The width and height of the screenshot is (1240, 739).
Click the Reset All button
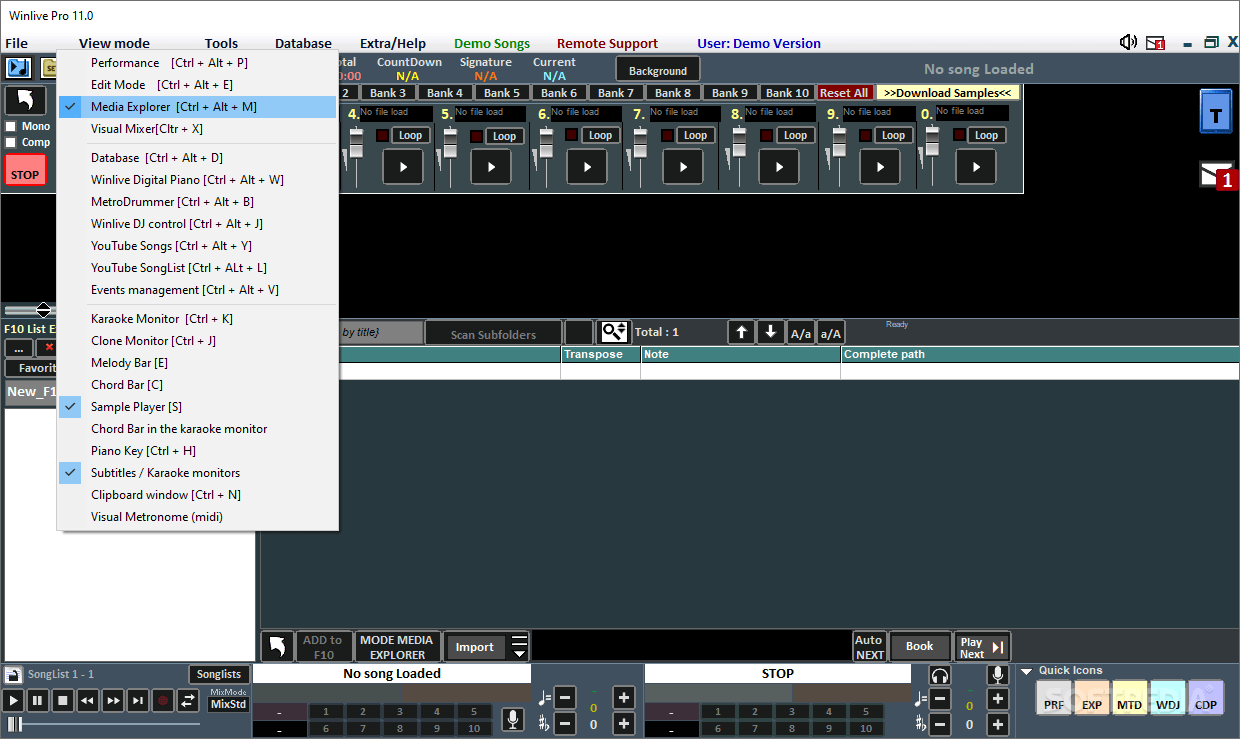point(844,93)
